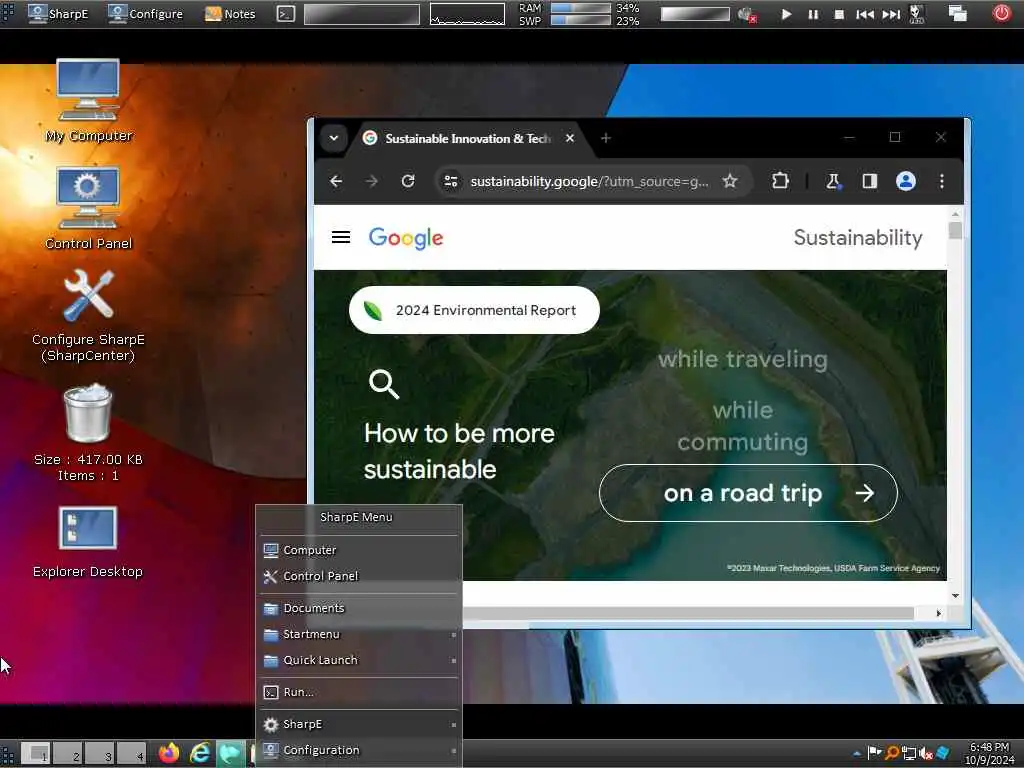Screen dimensions: 1024x768
Task: Click the Sustainability heading link
Action: click(x=857, y=238)
